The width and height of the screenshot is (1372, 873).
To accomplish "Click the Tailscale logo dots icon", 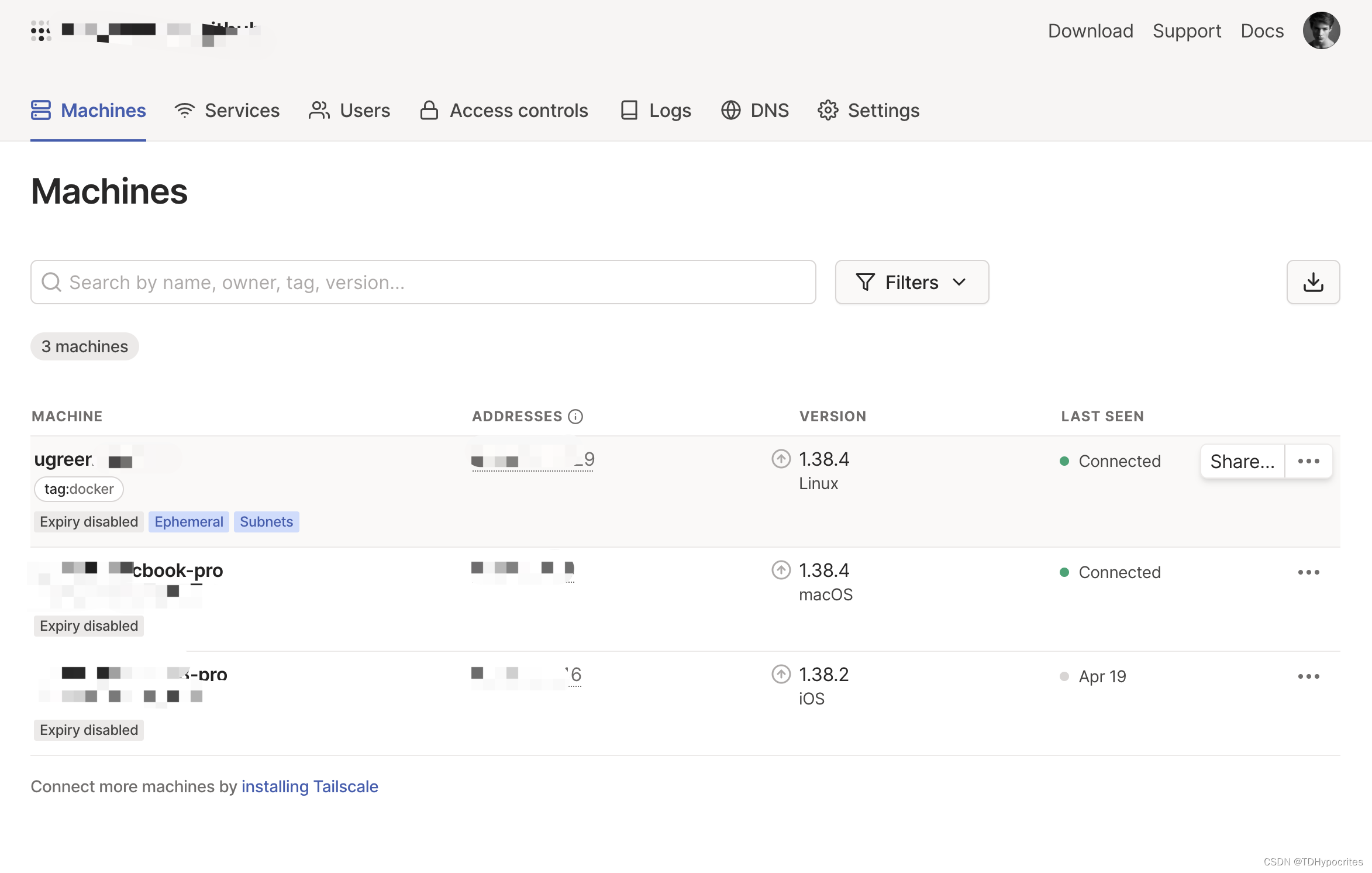I will point(41,30).
